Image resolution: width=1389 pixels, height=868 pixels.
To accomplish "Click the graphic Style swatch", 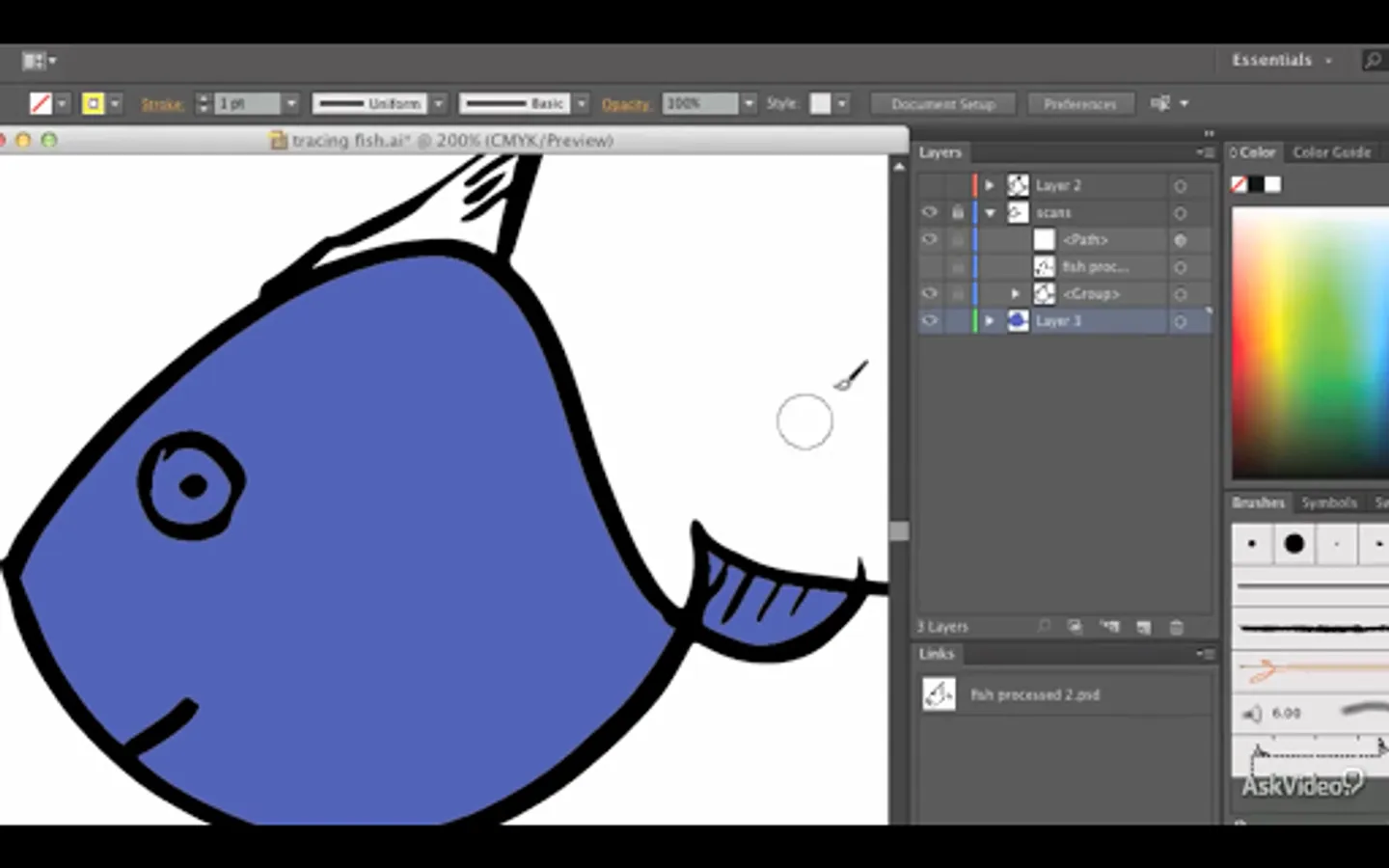I will point(820,103).
